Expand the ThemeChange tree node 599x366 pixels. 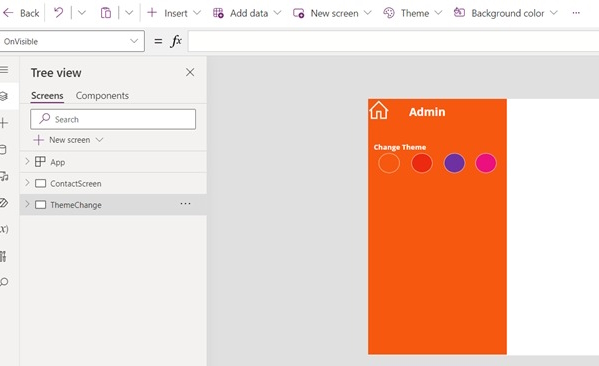pos(27,204)
